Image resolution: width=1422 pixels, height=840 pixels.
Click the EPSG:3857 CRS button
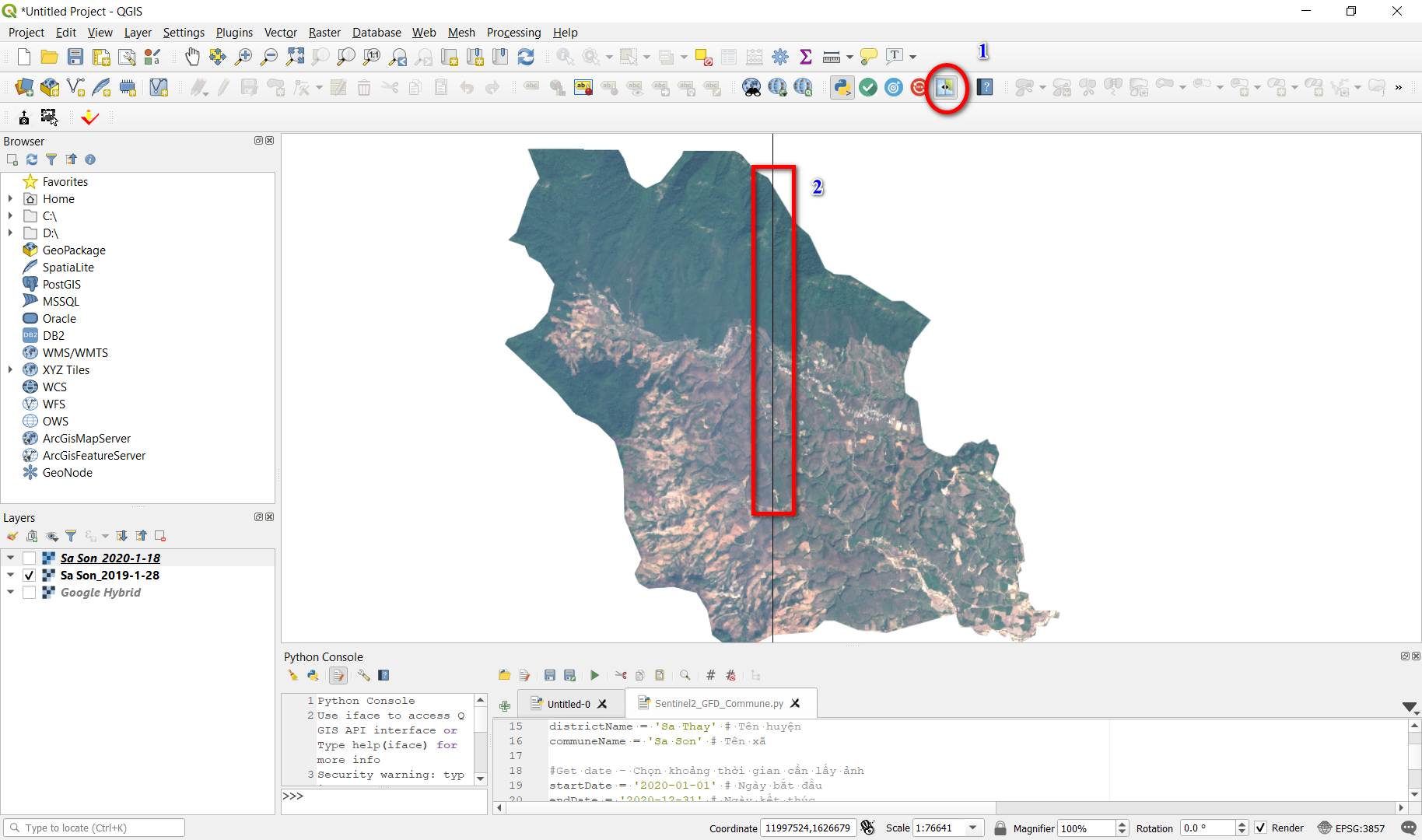[x=1351, y=828]
